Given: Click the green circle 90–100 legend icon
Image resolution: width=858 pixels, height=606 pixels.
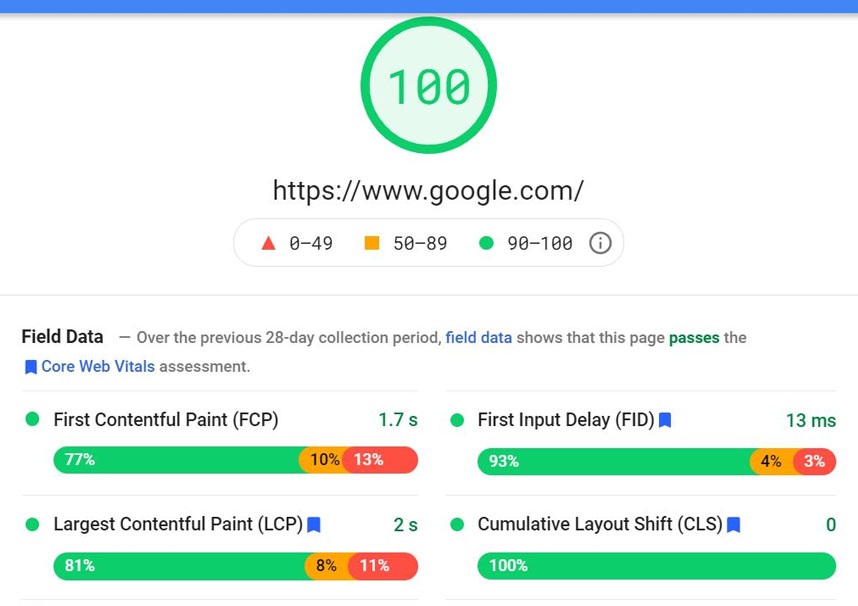Looking at the screenshot, I should 486,243.
